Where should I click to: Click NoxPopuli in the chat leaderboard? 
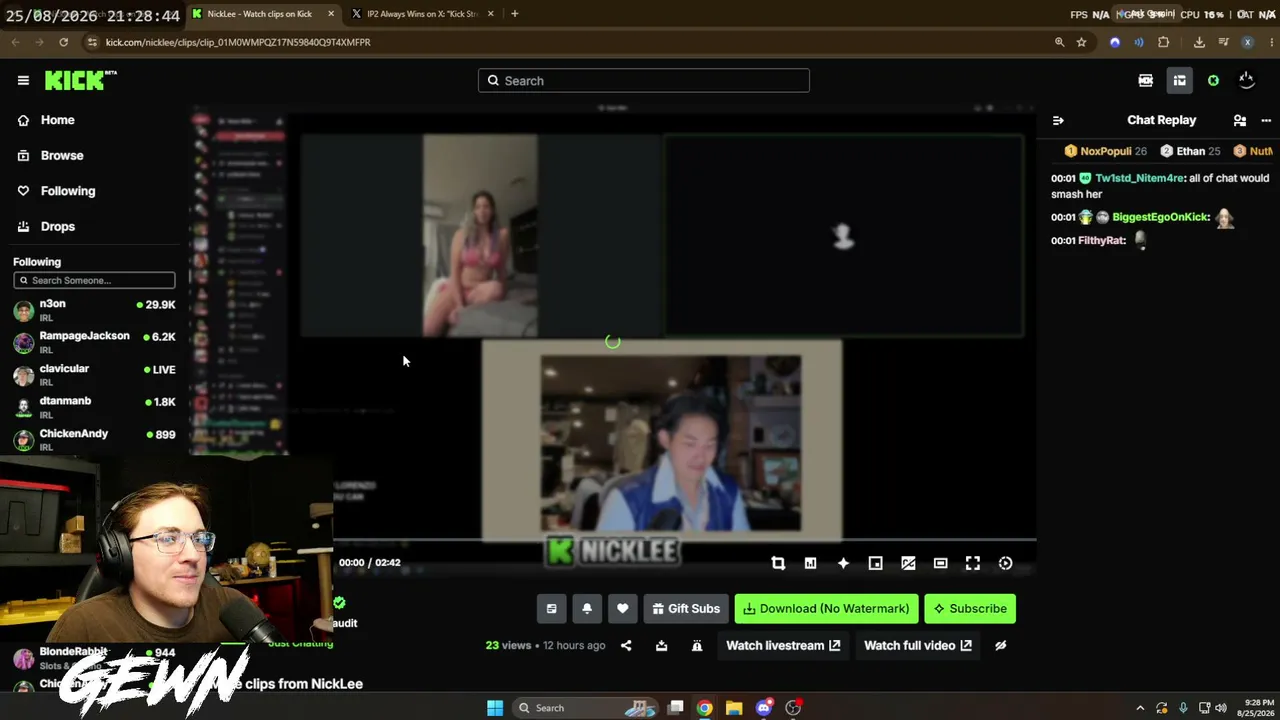click(x=1105, y=152)
